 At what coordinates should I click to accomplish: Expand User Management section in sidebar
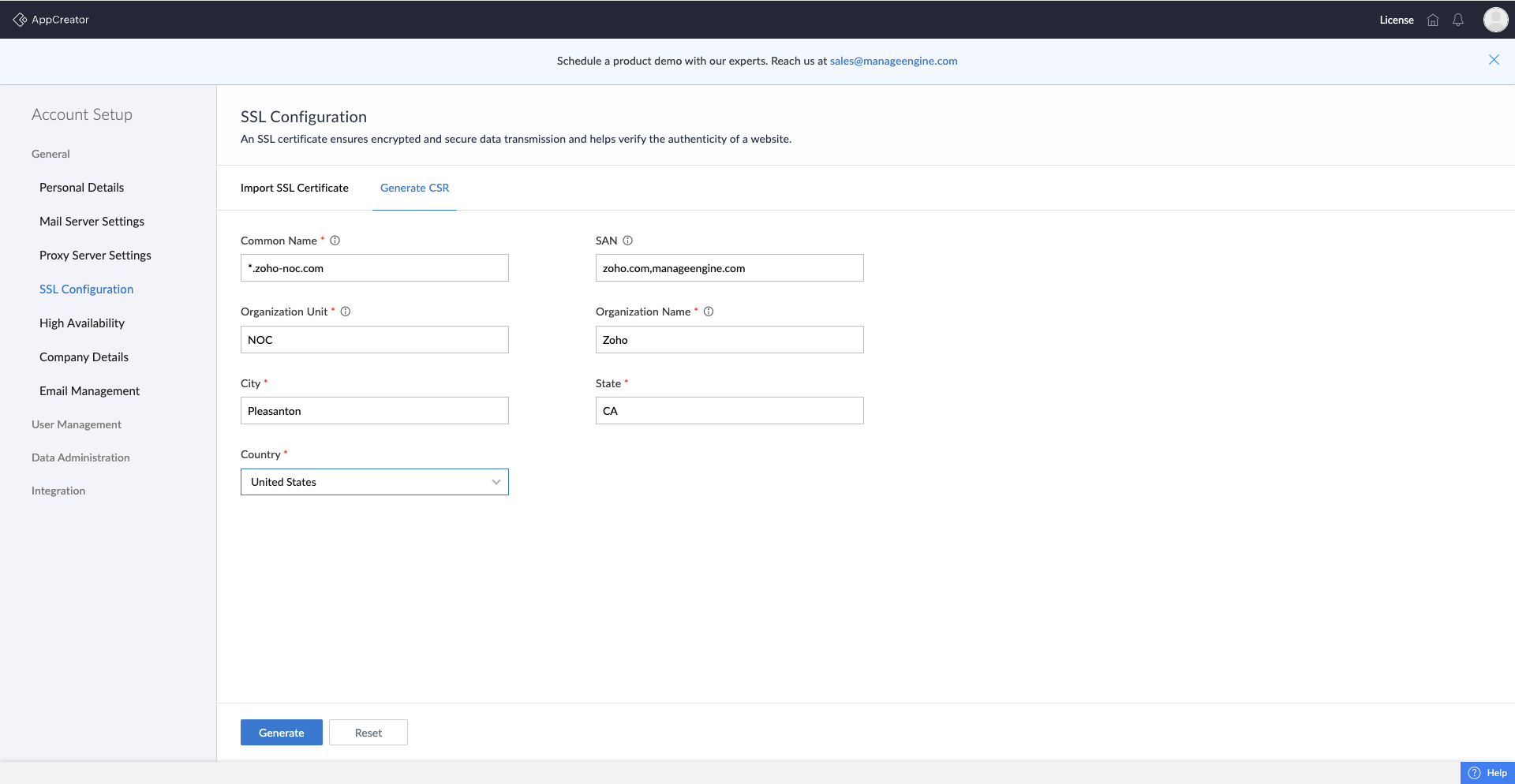(77, 424)
